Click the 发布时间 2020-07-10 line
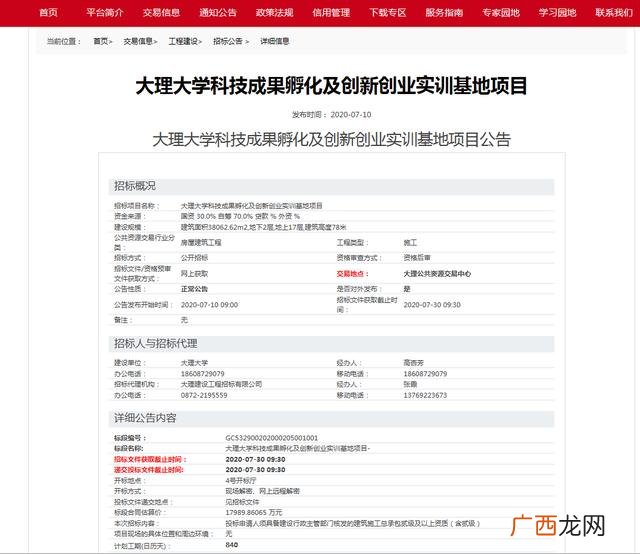The height and width of the screenshot is (554, 640). [x=331, y=115]
